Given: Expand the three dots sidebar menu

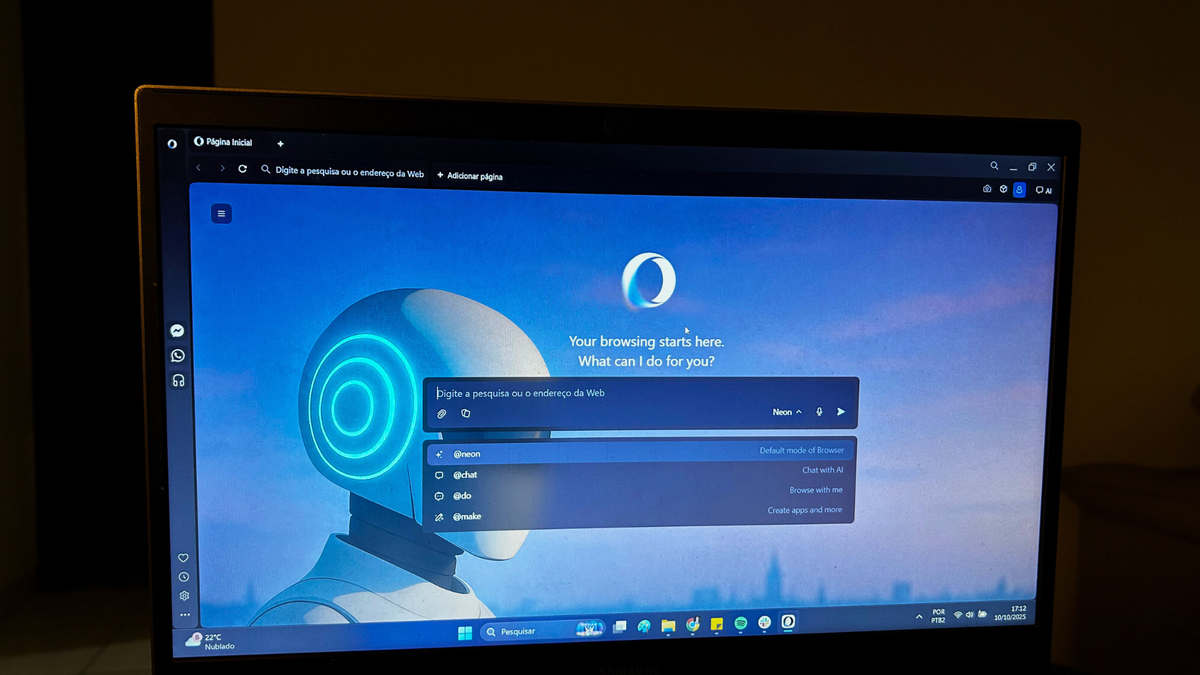Looking at the screenshot, I should click(x=185, y=615).
